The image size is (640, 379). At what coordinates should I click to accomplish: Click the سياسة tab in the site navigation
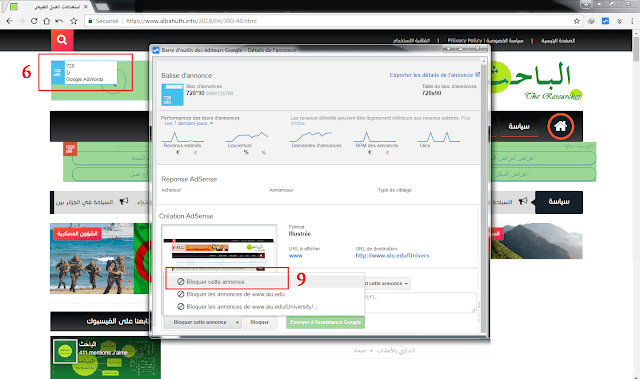click(519, 126)
